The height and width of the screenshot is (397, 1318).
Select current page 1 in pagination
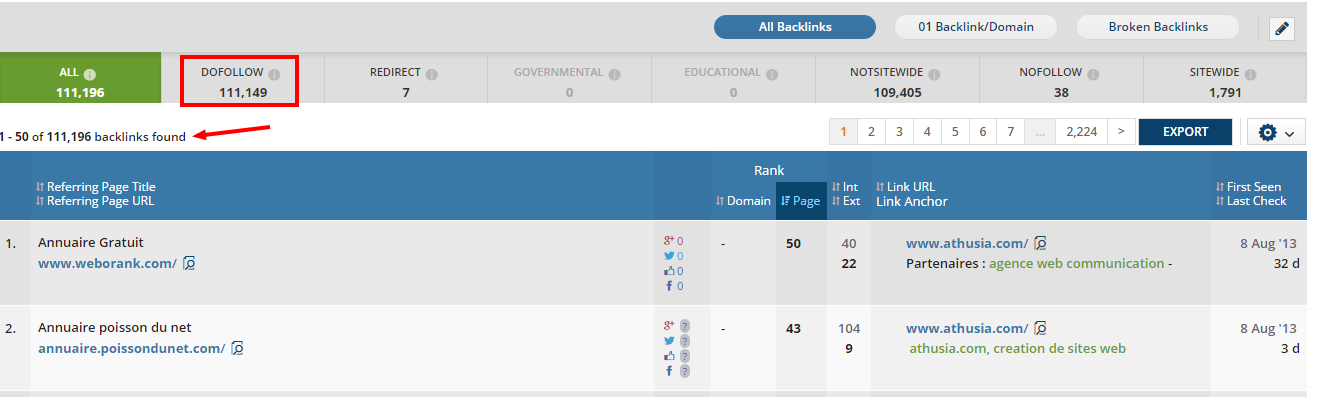pos(844,132)
